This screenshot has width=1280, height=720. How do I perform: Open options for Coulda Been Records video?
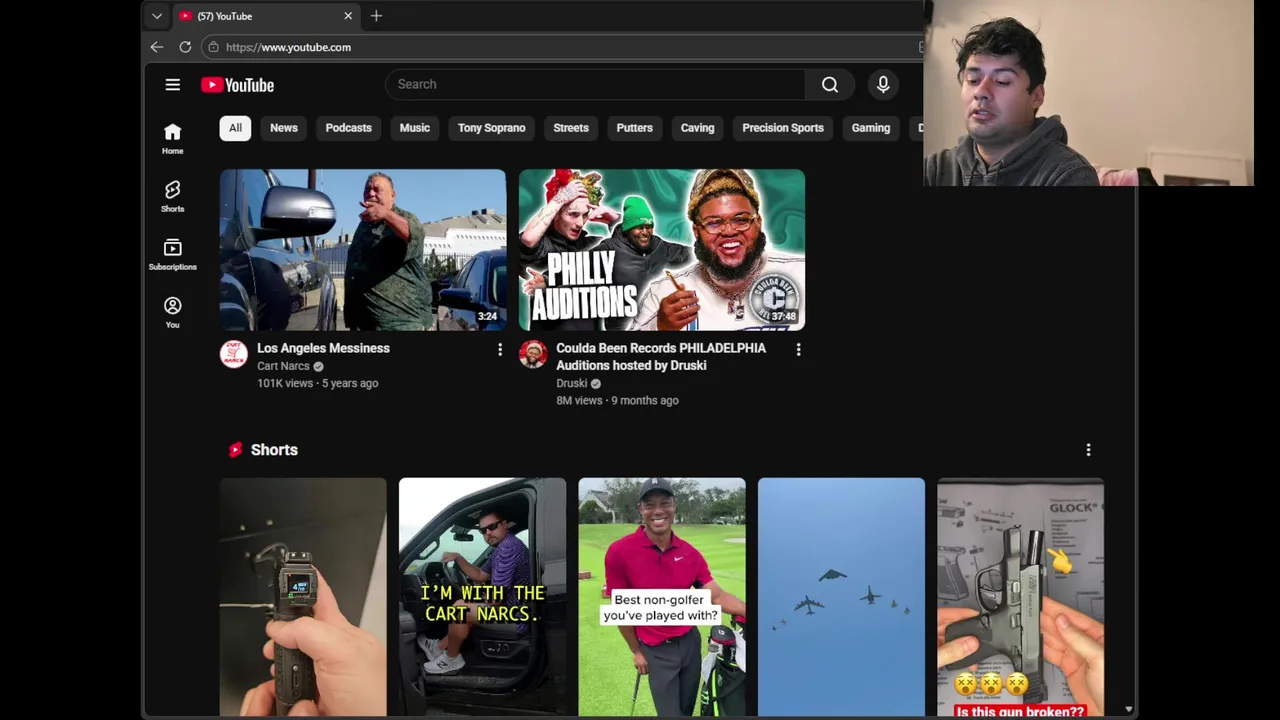(798, 349)
